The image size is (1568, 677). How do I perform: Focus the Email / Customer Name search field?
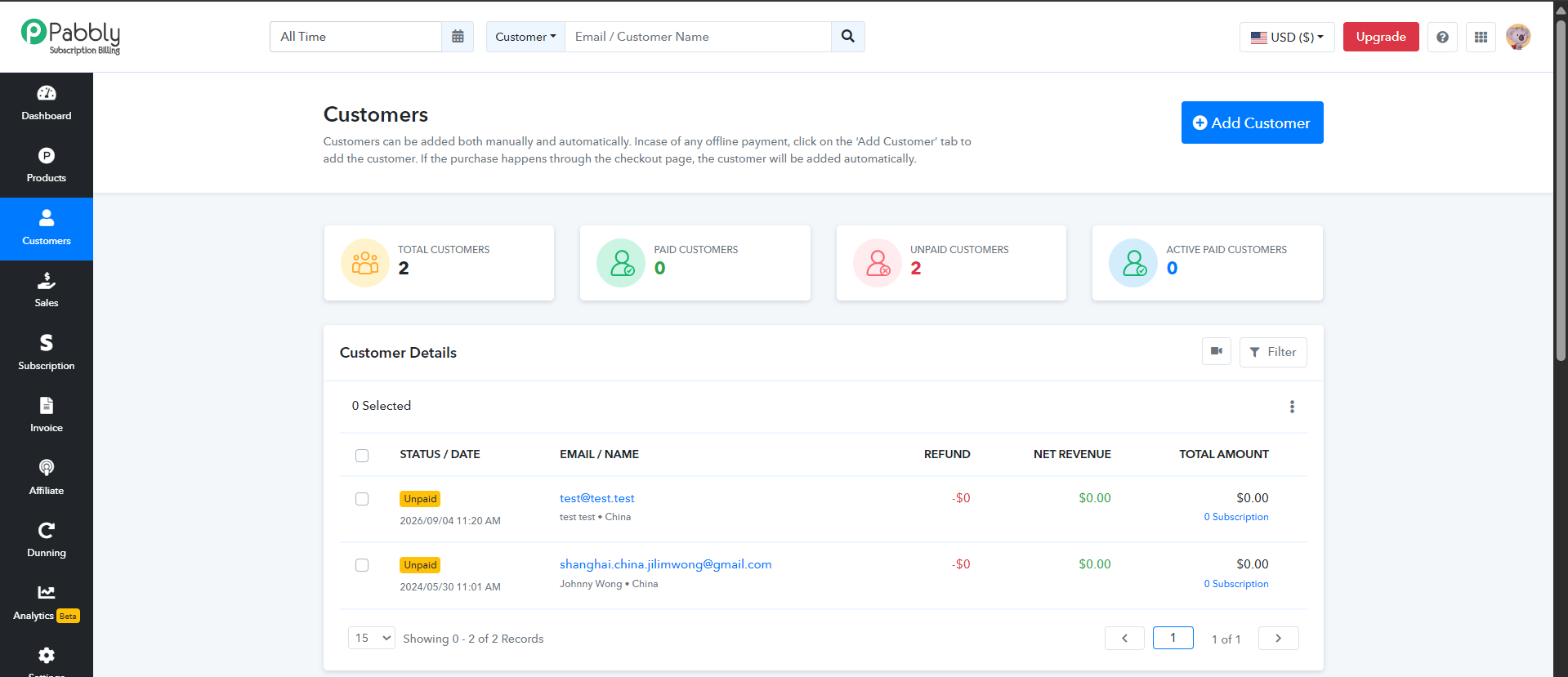pos(698,37)
